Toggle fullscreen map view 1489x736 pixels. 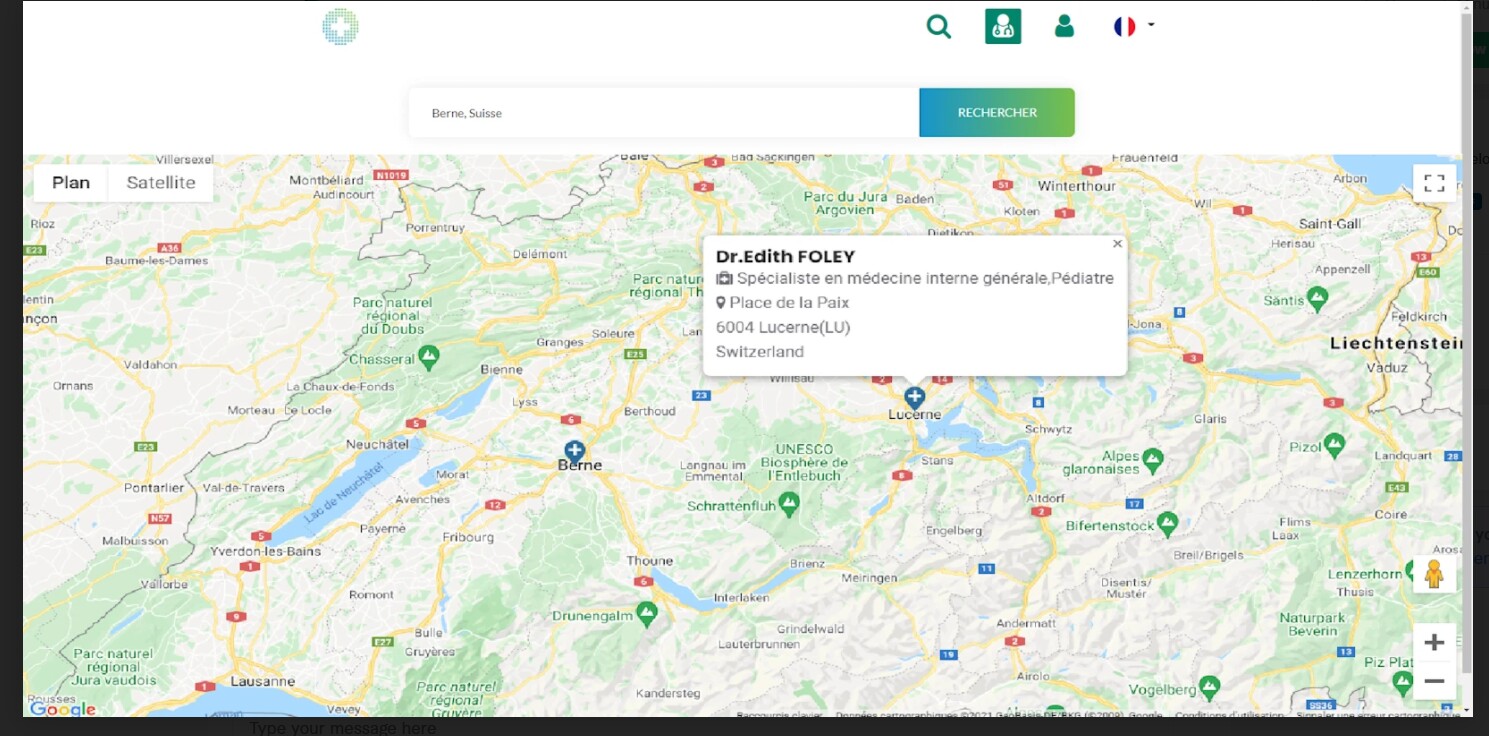click(x=1434, y=183)
